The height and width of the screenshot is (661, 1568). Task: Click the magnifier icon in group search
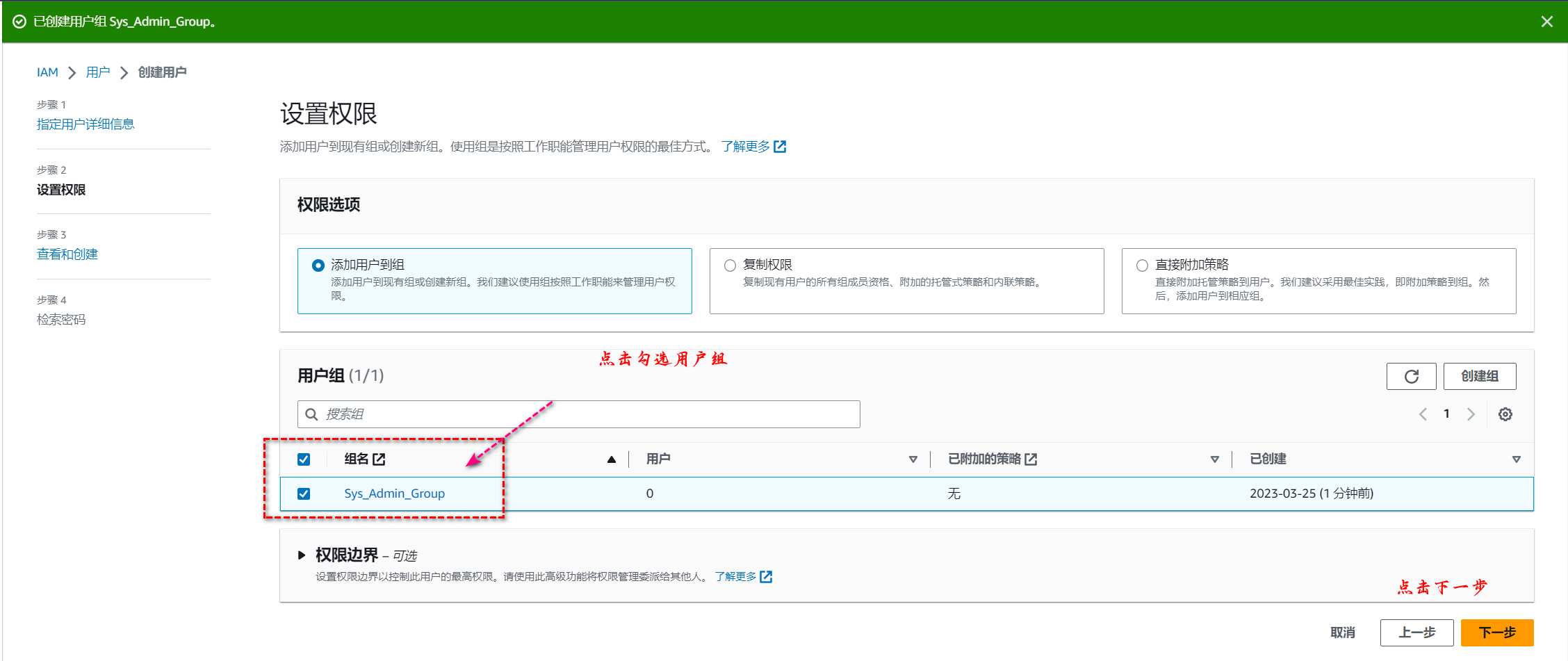[311, 414]
